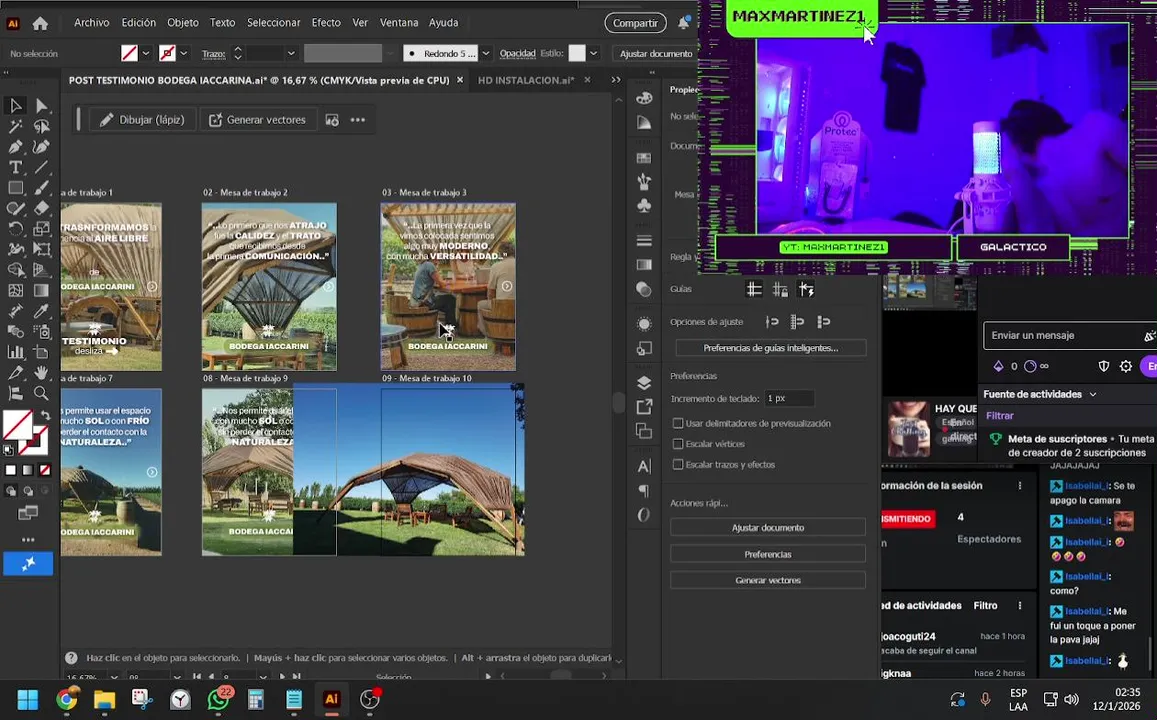The image size is (1157, 720).
Task: Open the Layers panel icon
Action: tap(644, 382)
